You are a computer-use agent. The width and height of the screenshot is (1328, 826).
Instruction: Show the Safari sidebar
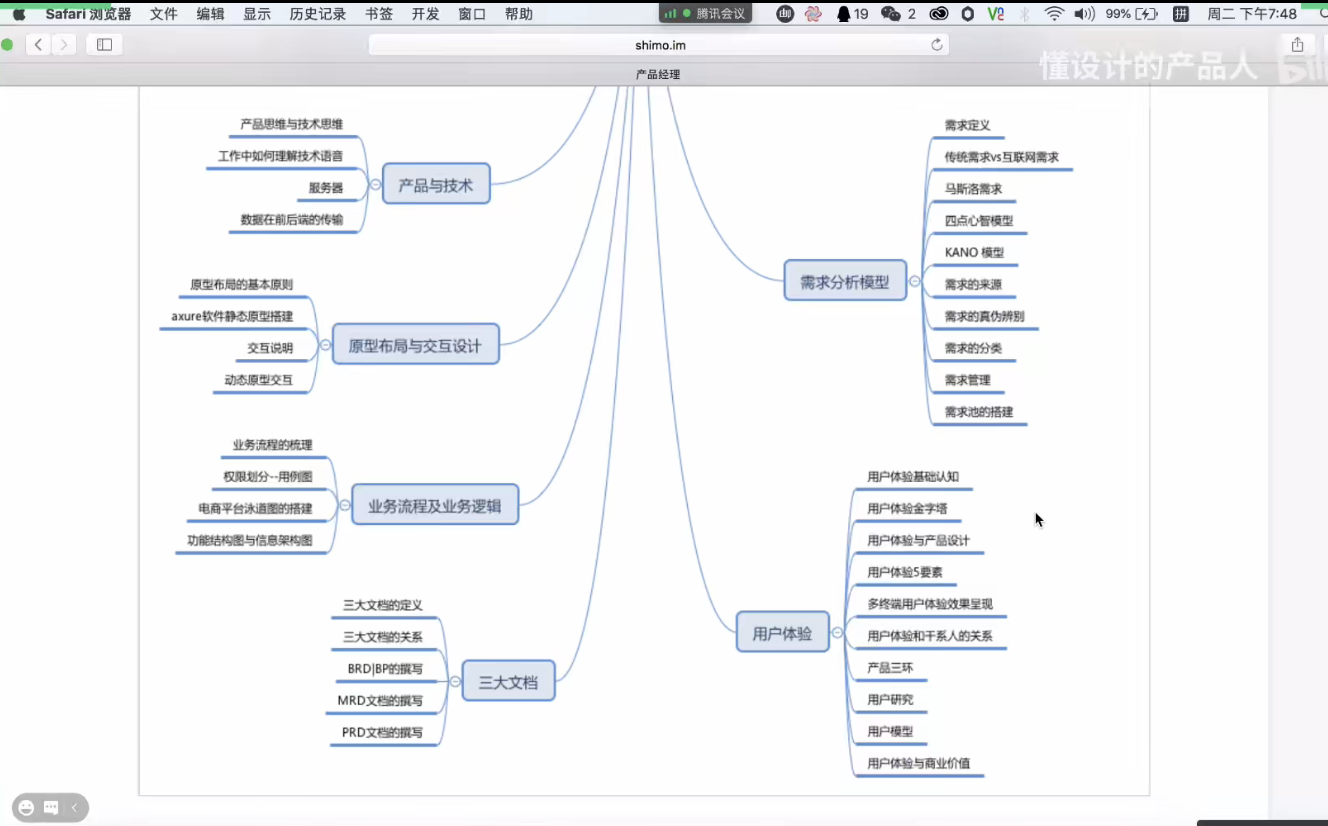click(x=104, y=44)
